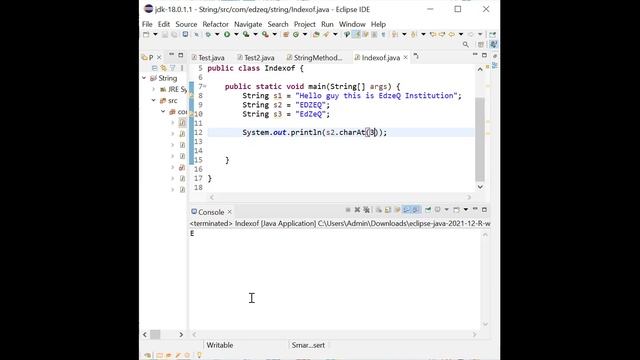Toggle Show Console on standard output
640x360 pixels.
(x=407, y=210)
